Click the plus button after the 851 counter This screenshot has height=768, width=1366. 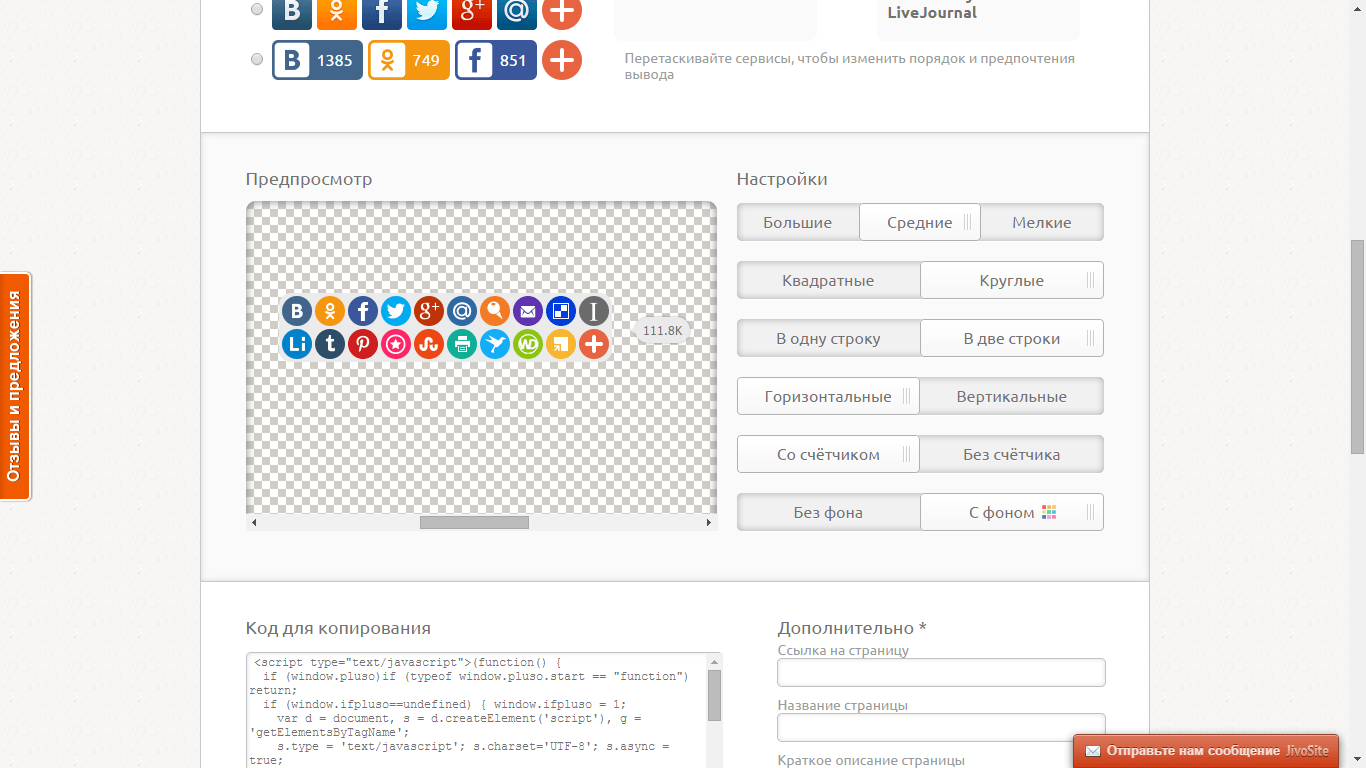562,60
